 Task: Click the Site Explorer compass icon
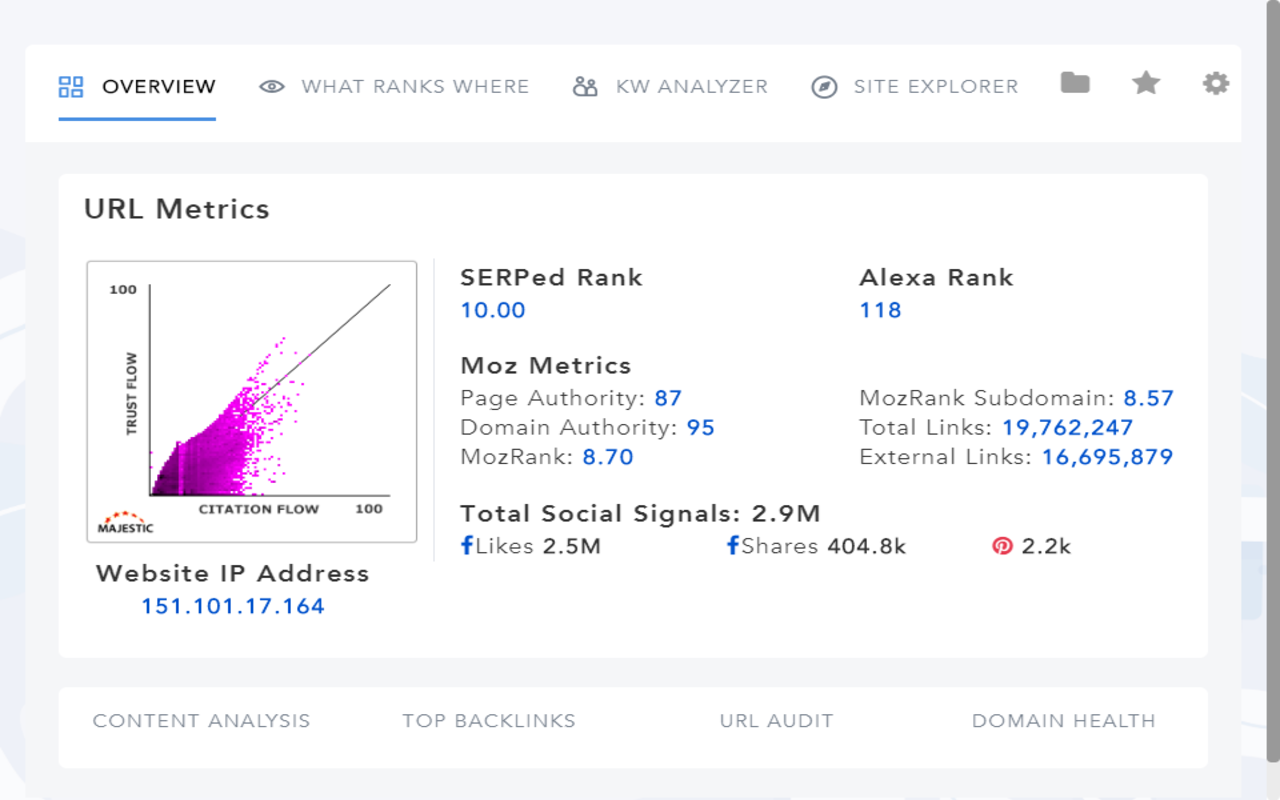click(x=824, y=87)
